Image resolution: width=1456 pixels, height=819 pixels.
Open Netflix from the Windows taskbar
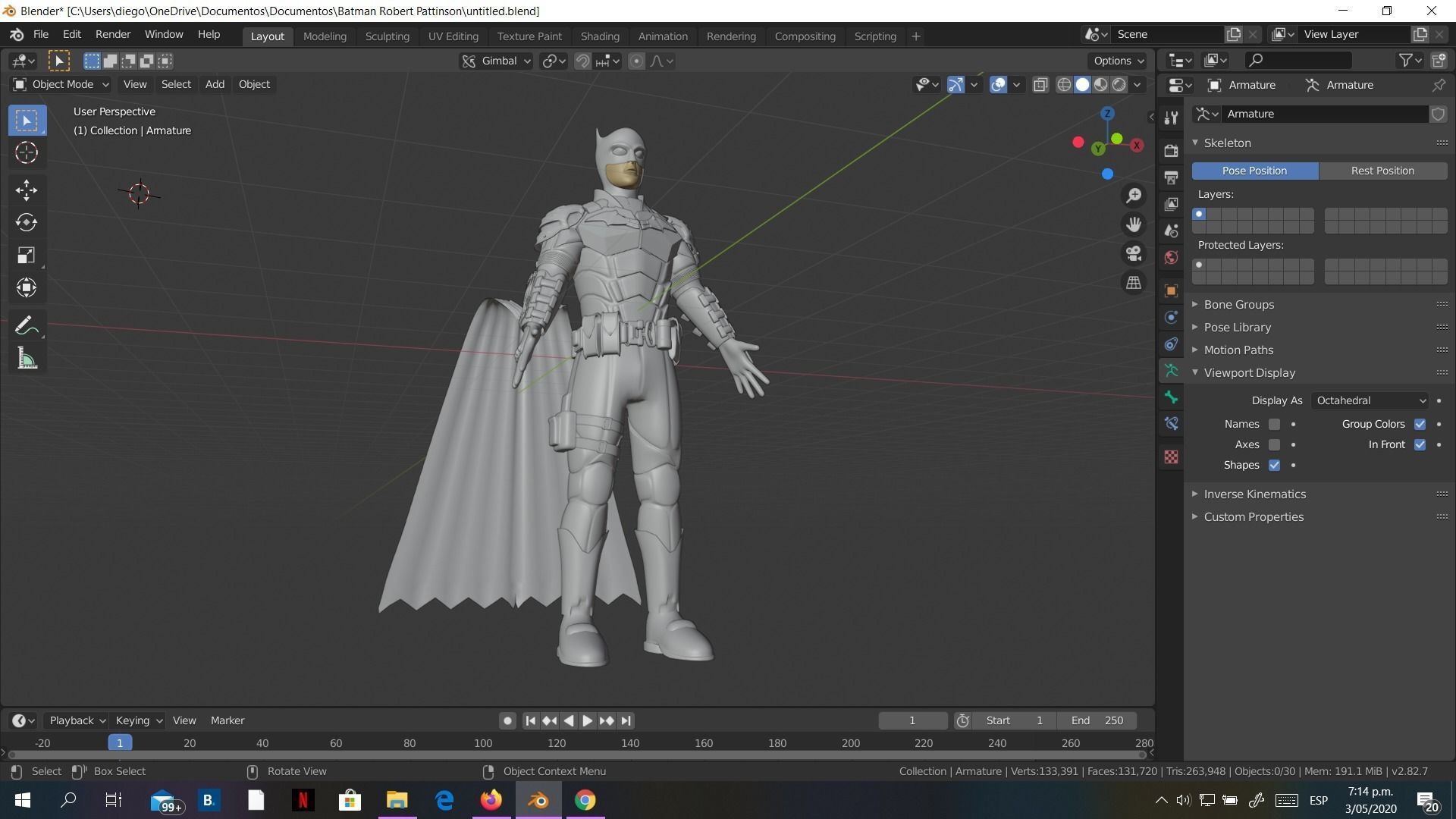pyautogui.click(x=303, y=800)
